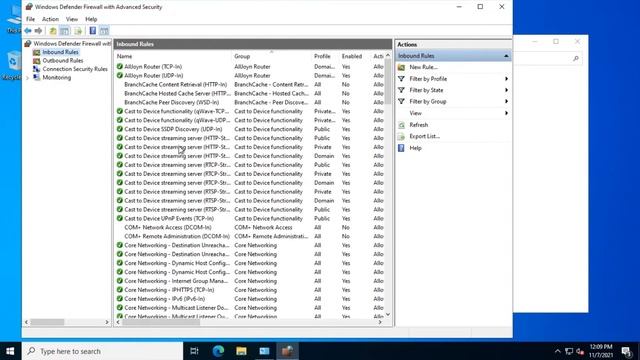Open File Explorer from the taskbar
The image size is (640, 360).
click(241, 351)
